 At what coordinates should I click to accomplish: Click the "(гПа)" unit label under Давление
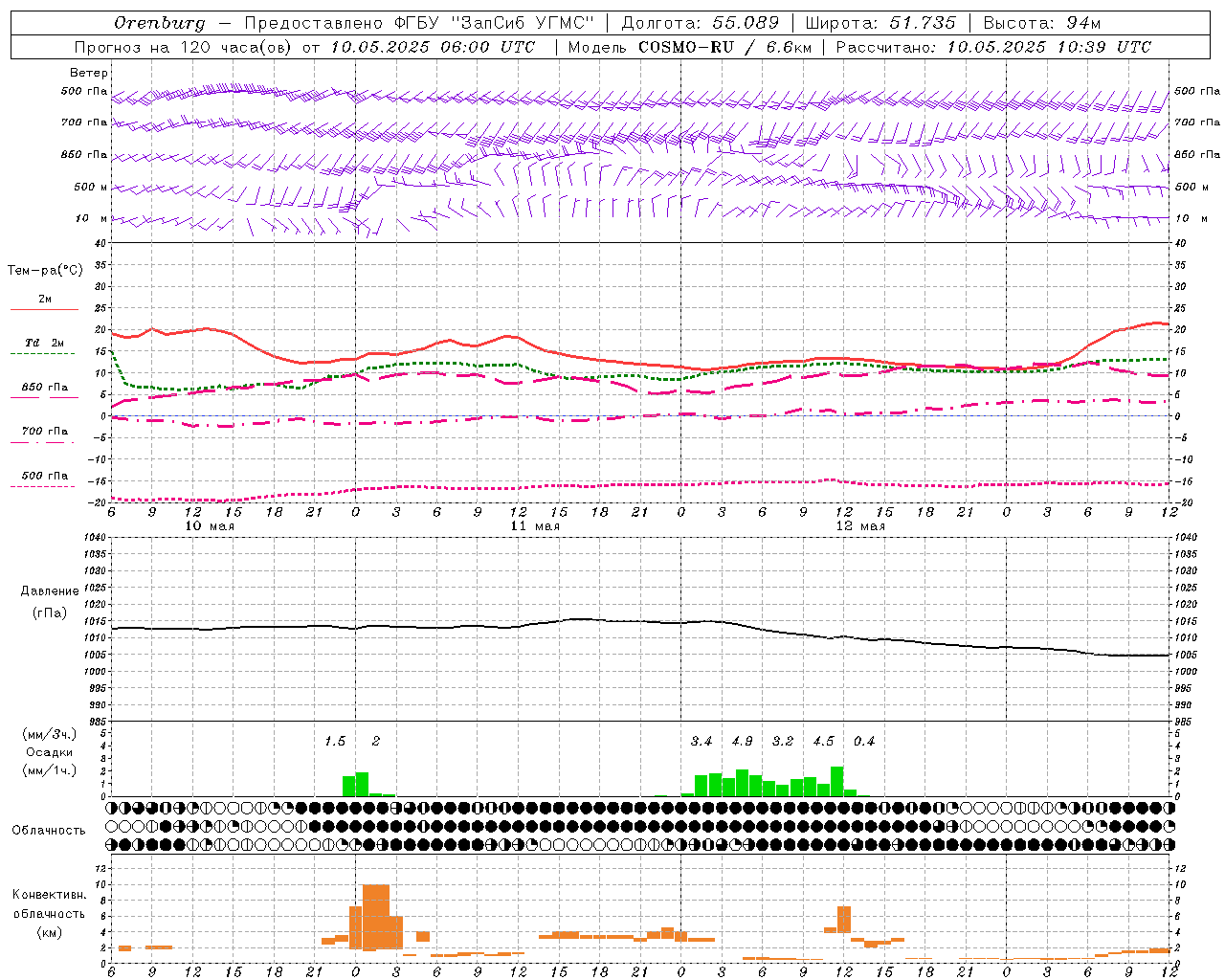pyautogui.click(x=50, y=613)
